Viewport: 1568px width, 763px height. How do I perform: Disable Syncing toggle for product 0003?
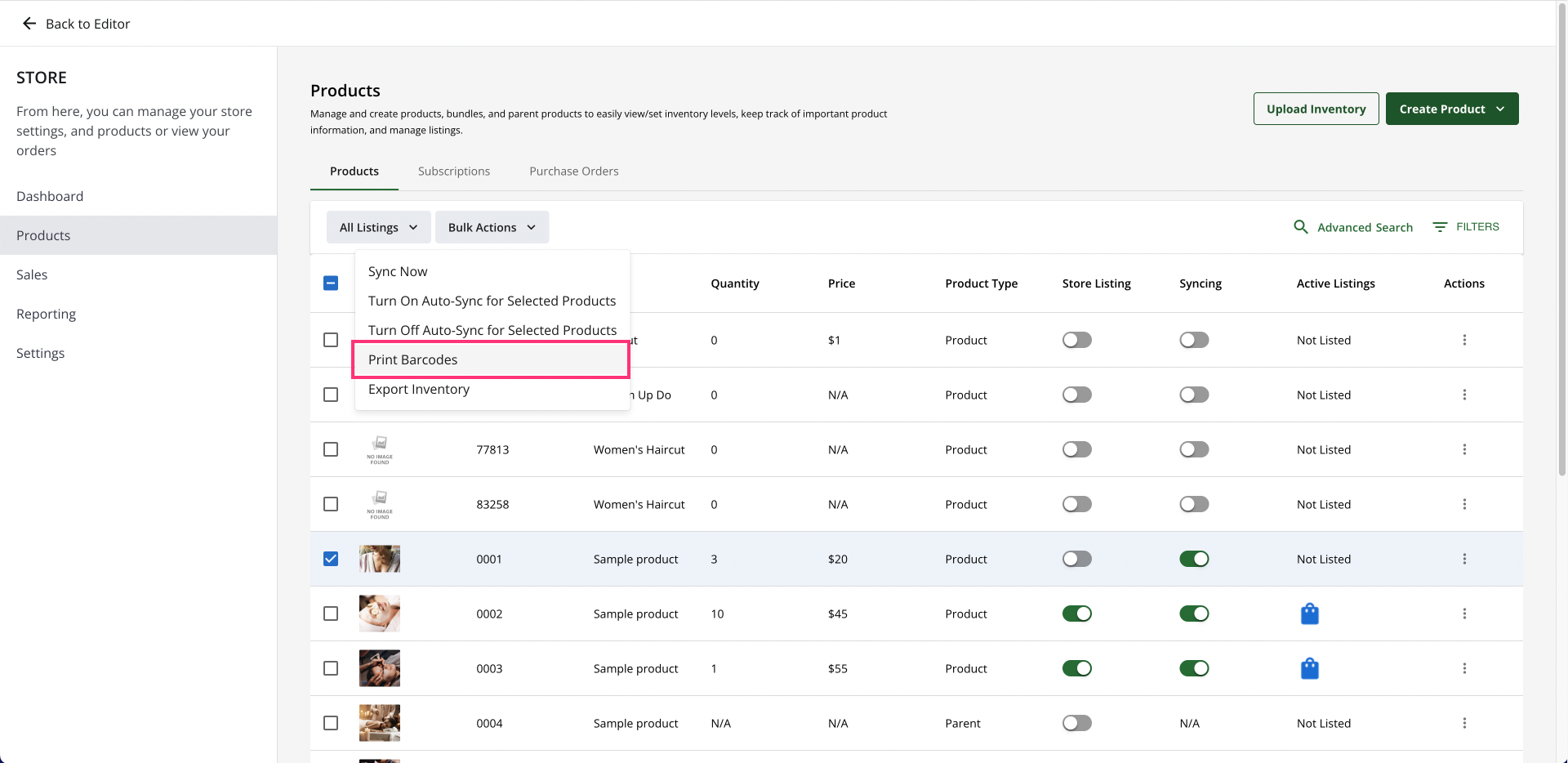(1193, 668)
